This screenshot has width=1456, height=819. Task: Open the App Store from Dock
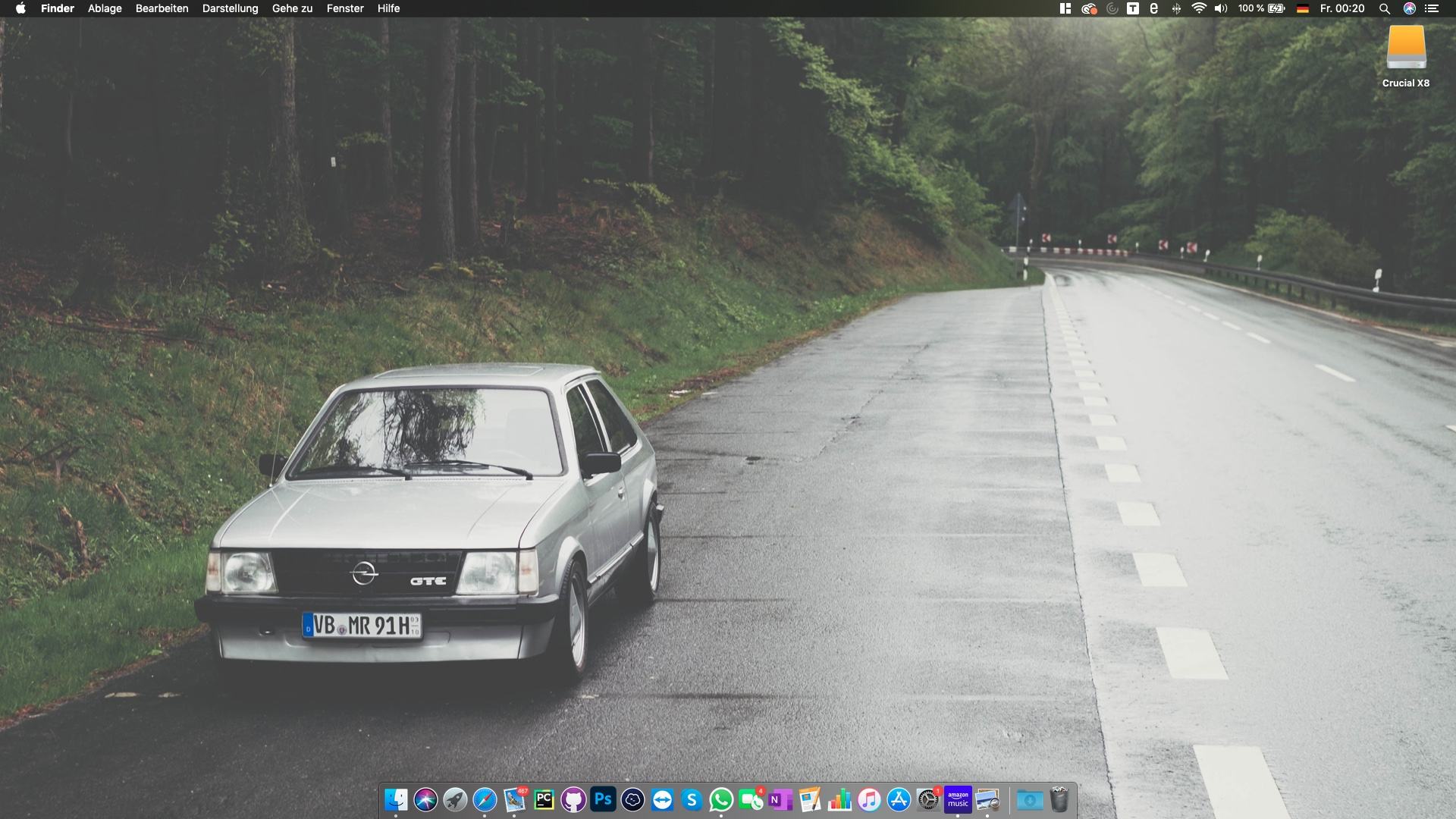coord(899,799)
